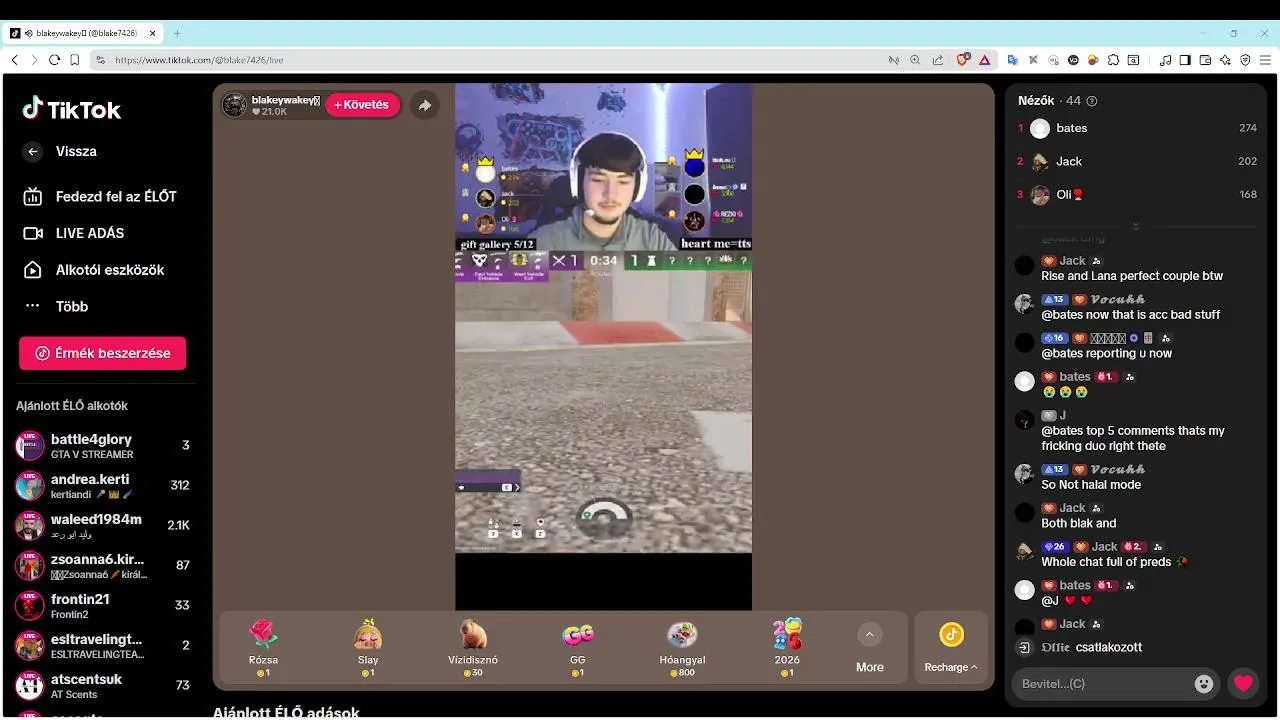
Task: Send a heart like
Action: pyautogui.click(x=1243, y=684)
